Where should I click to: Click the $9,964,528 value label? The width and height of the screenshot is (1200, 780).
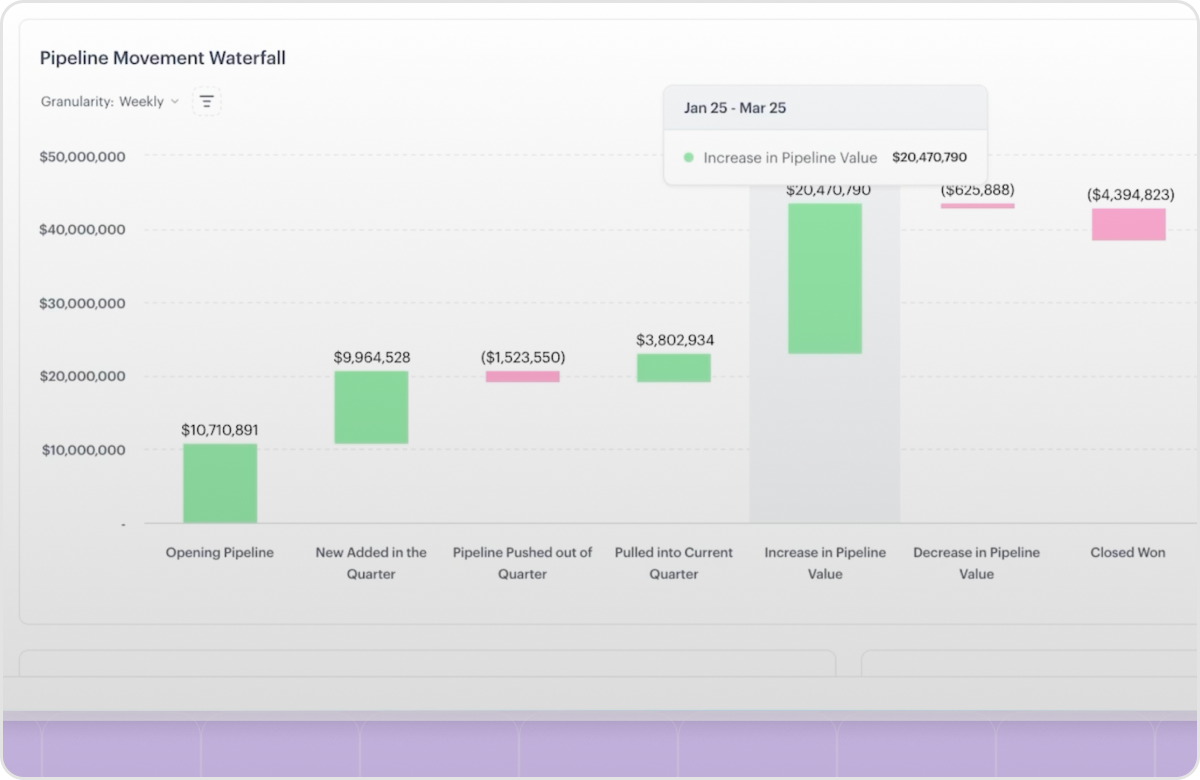pyautogui.click(x=372, y=357)
